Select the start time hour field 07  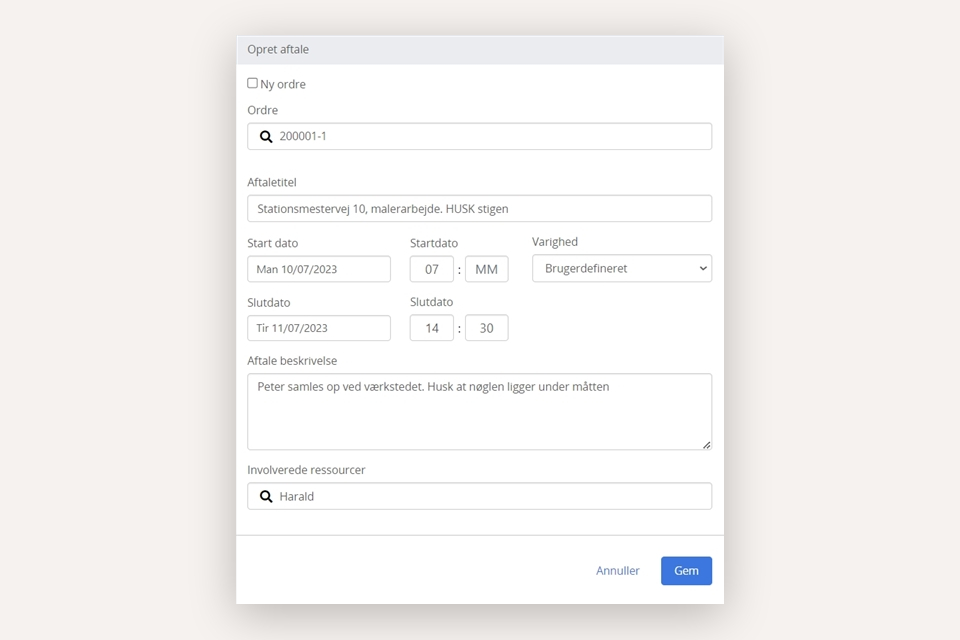(x=432, y=269)
